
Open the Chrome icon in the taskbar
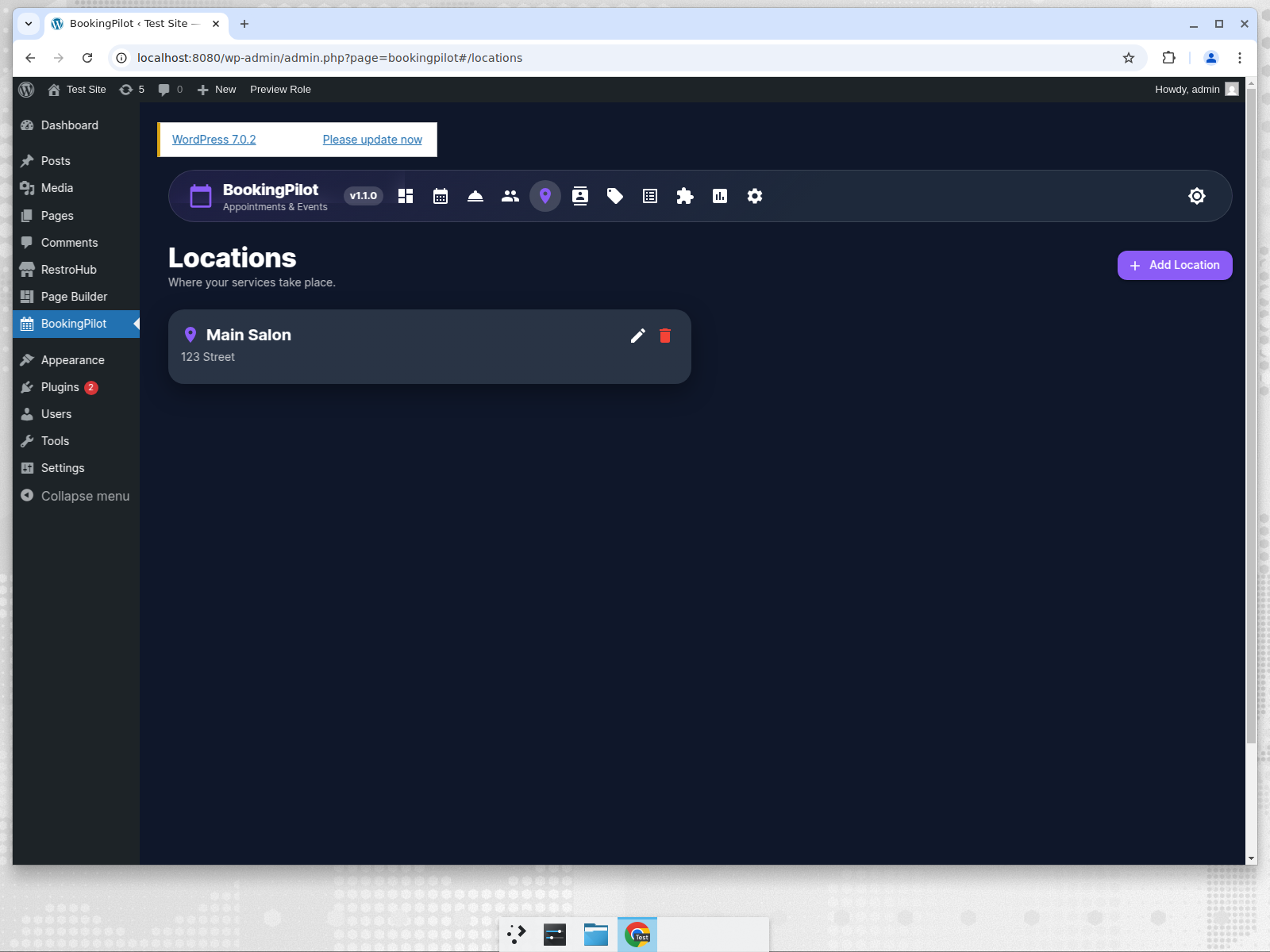637,935
